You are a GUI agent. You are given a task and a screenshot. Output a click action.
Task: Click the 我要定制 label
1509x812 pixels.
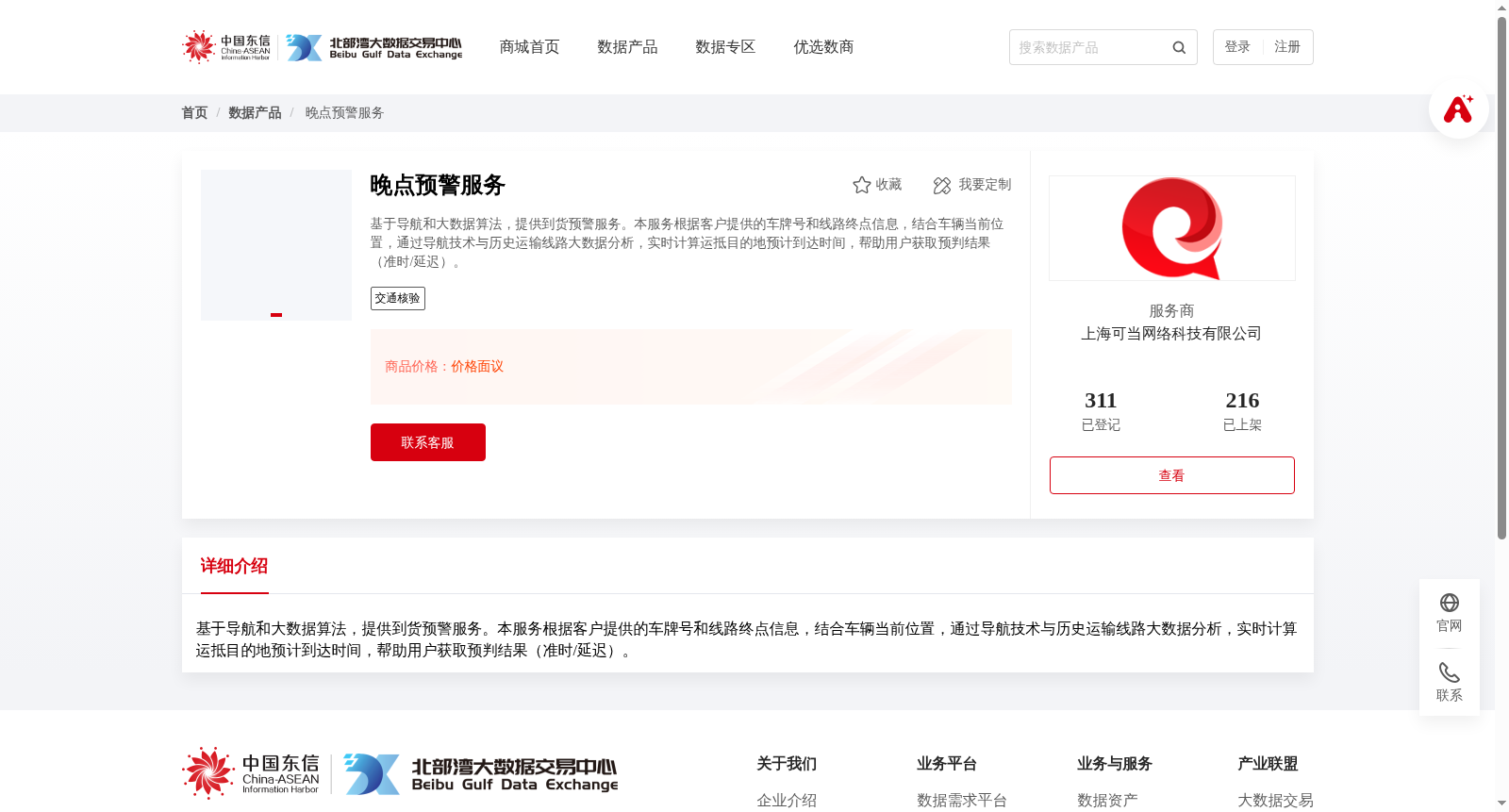pos(985,185)
